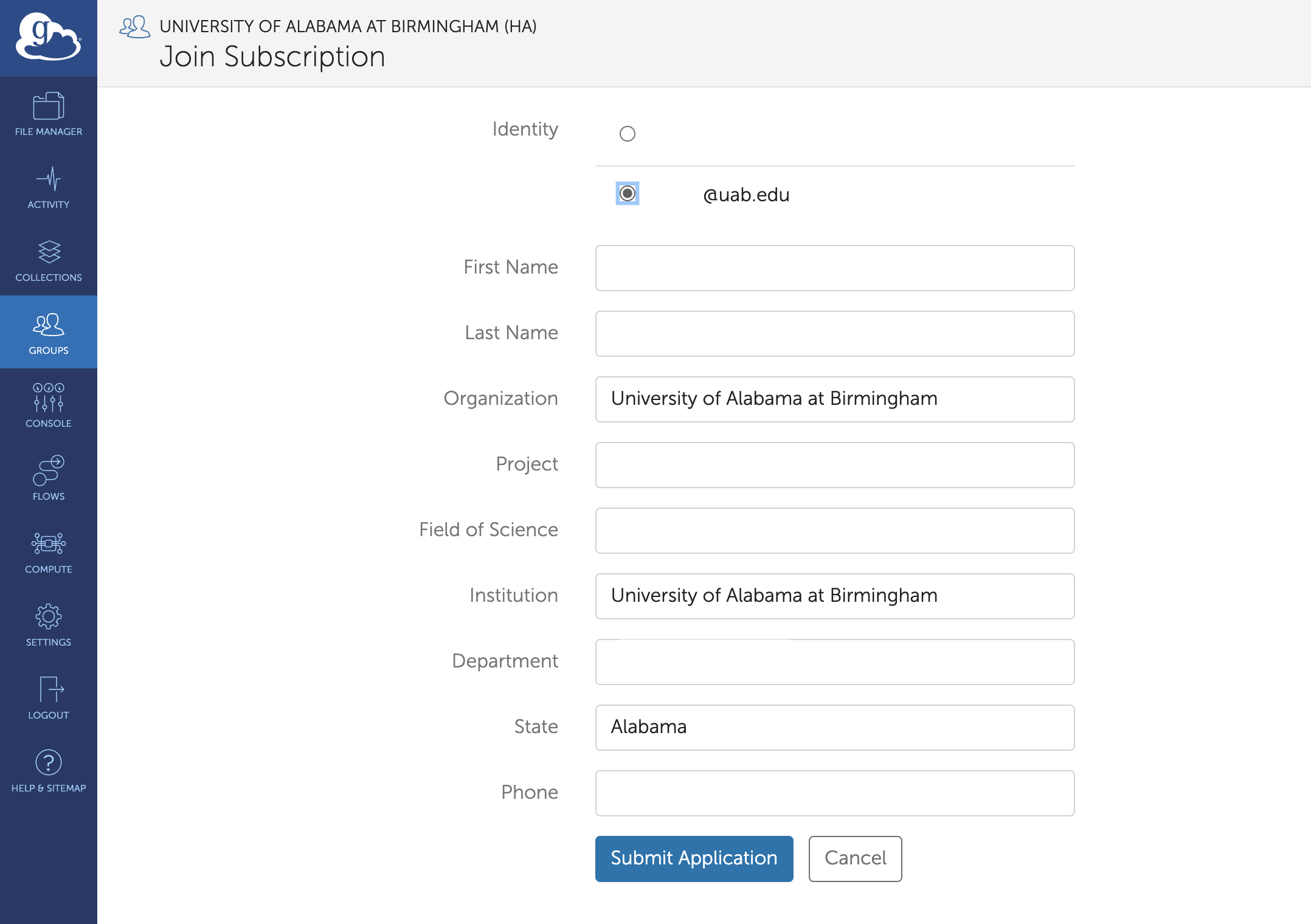
Task: Click the Globus cloud logo
Action: (48, 38)
